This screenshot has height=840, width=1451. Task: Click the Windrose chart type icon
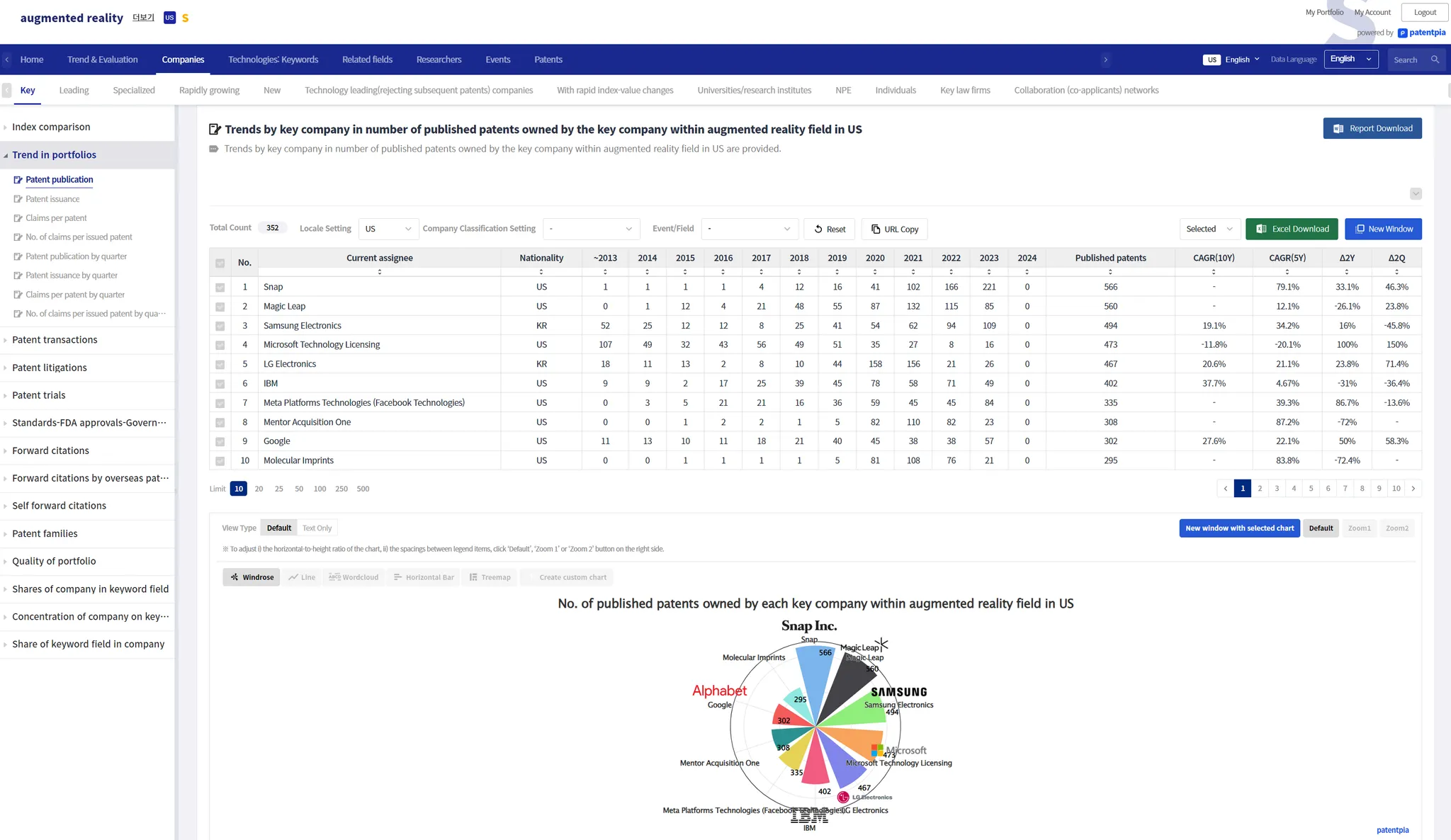pos(235,577)
